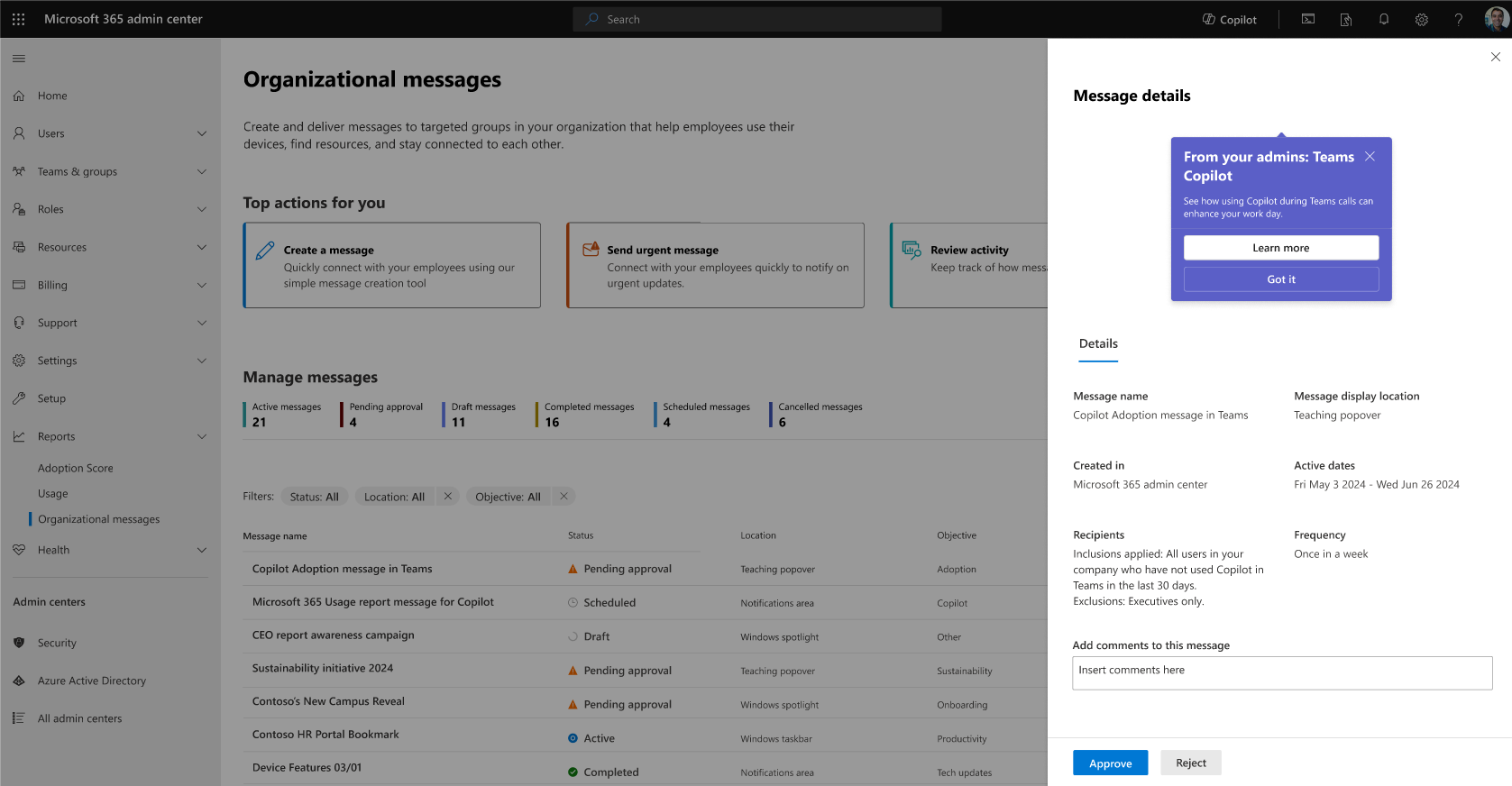Click Got it in message preview
This screenshot has height=786, width=1512.
(1280, 279)
